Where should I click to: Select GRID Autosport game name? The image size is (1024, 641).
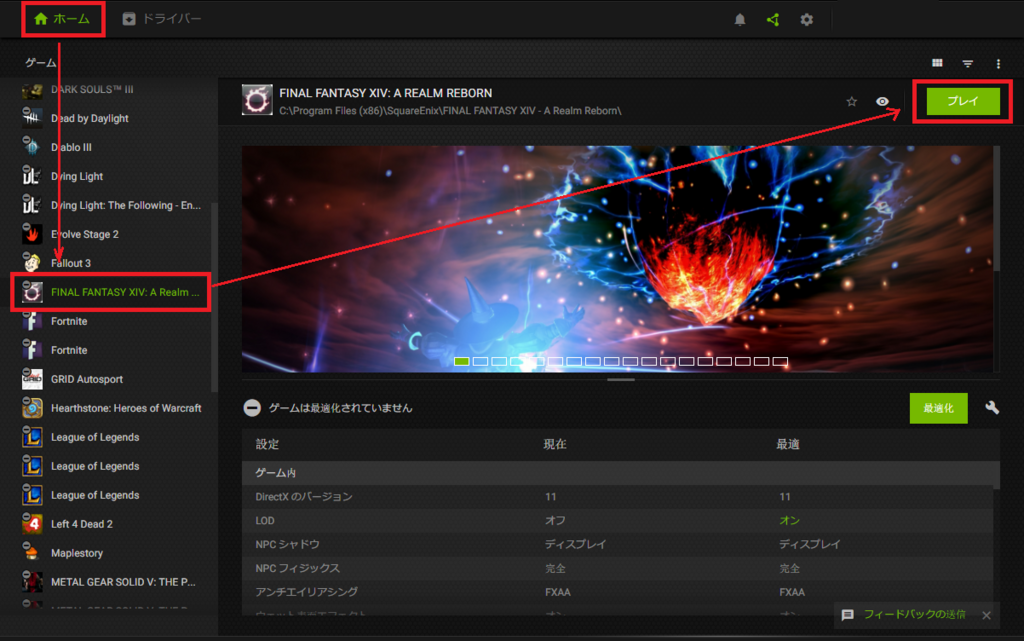point(87,379)
